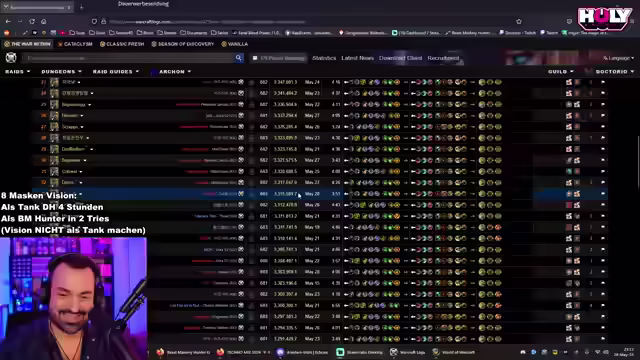
Task: Open a new browser tab with plus
Action: coord(82,7)
